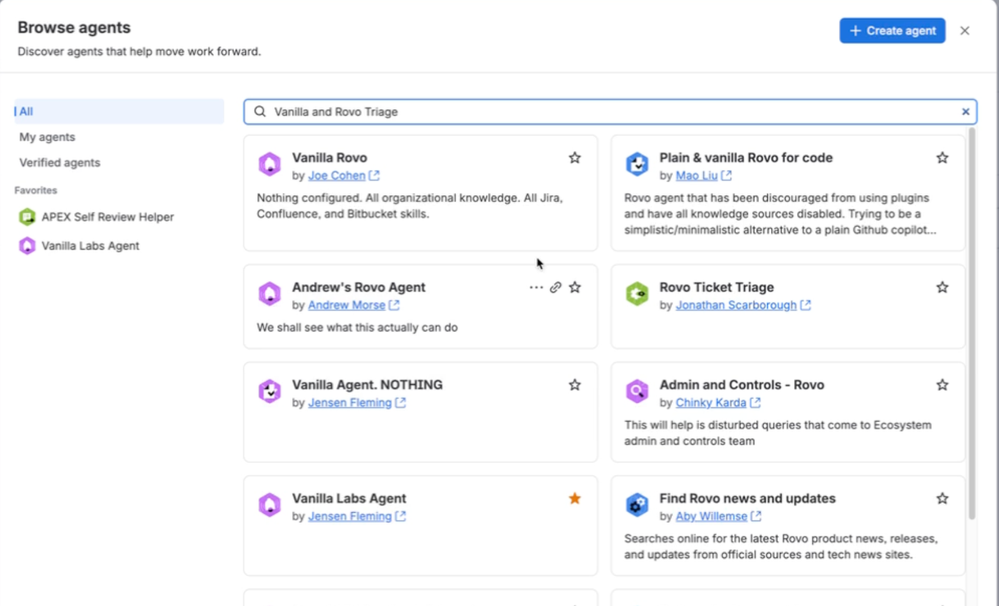Focus the agent search input field

click(610, 112)
